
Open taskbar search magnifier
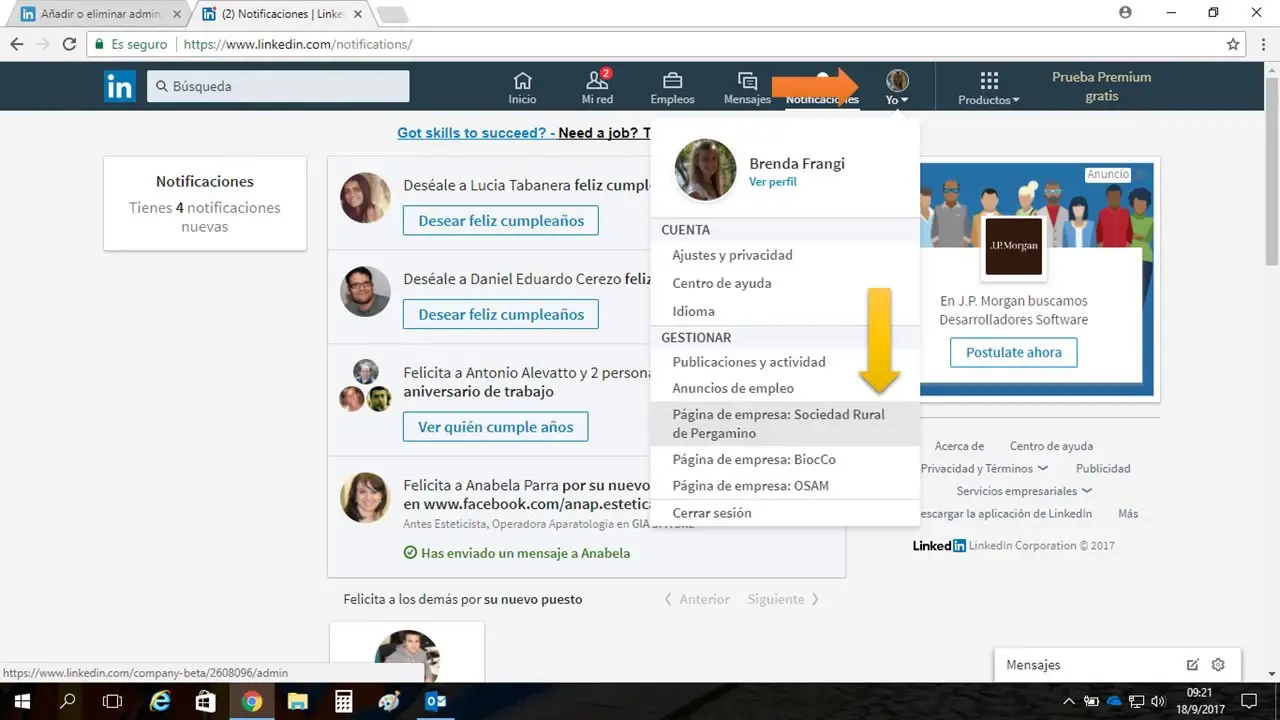pyautogui.click(x=67, y=701)
